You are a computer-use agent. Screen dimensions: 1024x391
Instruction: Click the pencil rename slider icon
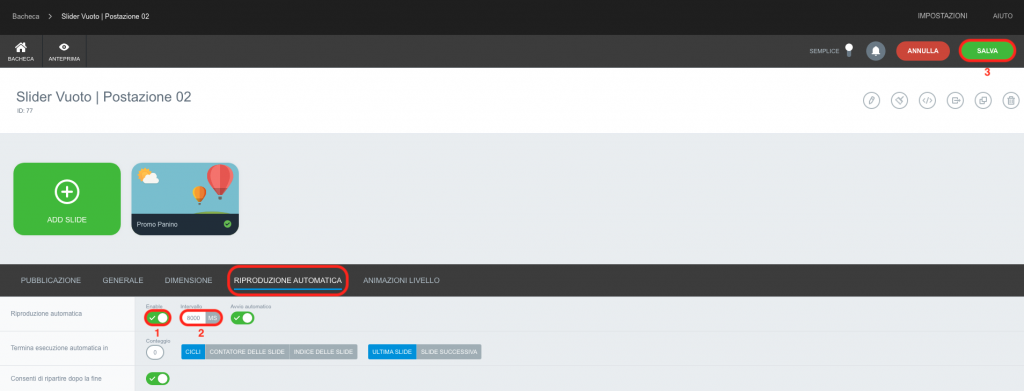(871, 101)
